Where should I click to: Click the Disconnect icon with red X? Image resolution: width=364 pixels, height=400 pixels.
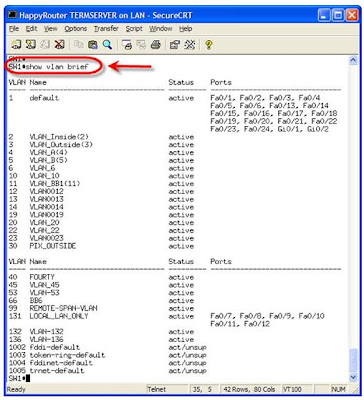point(59,44)
